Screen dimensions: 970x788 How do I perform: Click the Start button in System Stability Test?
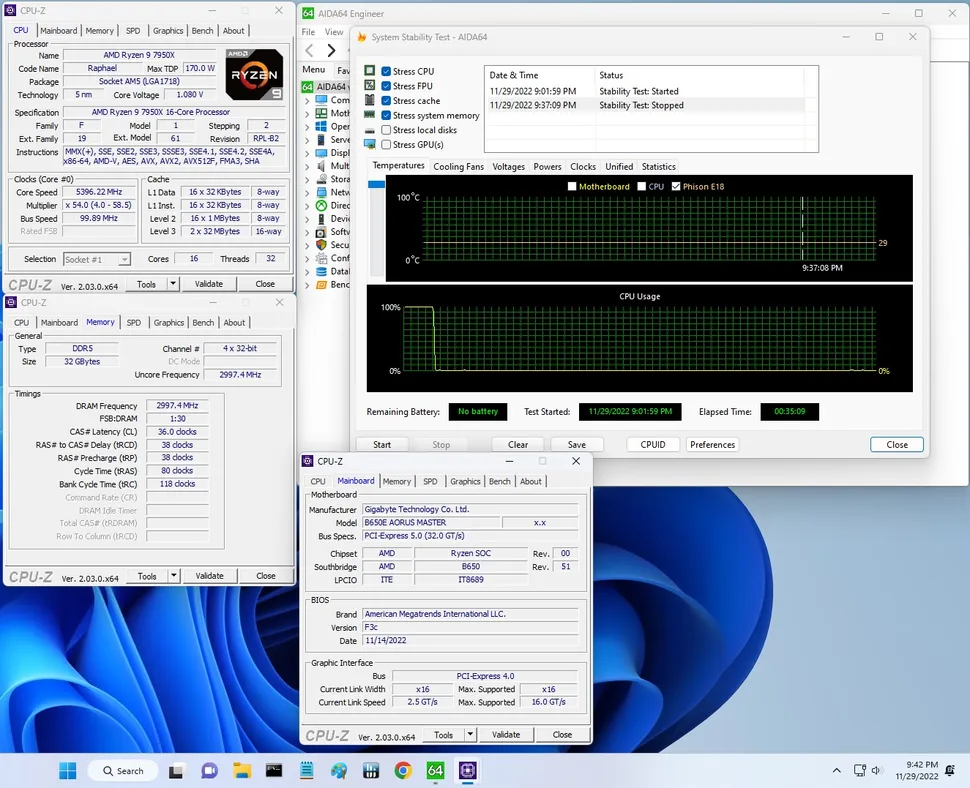point(381,444)
